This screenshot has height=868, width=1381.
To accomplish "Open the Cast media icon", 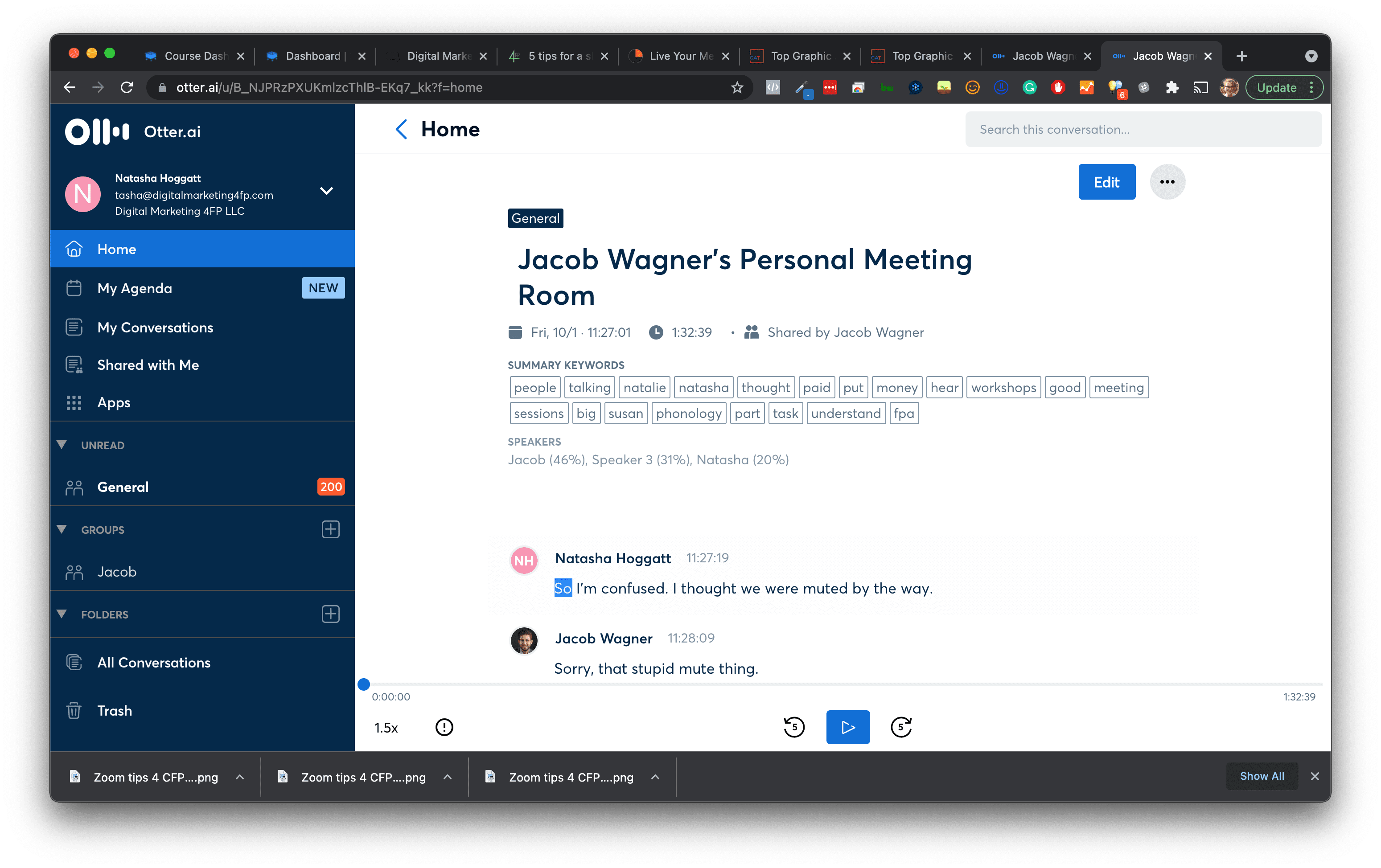I will pyautogui.click(x=1200, y=87).
